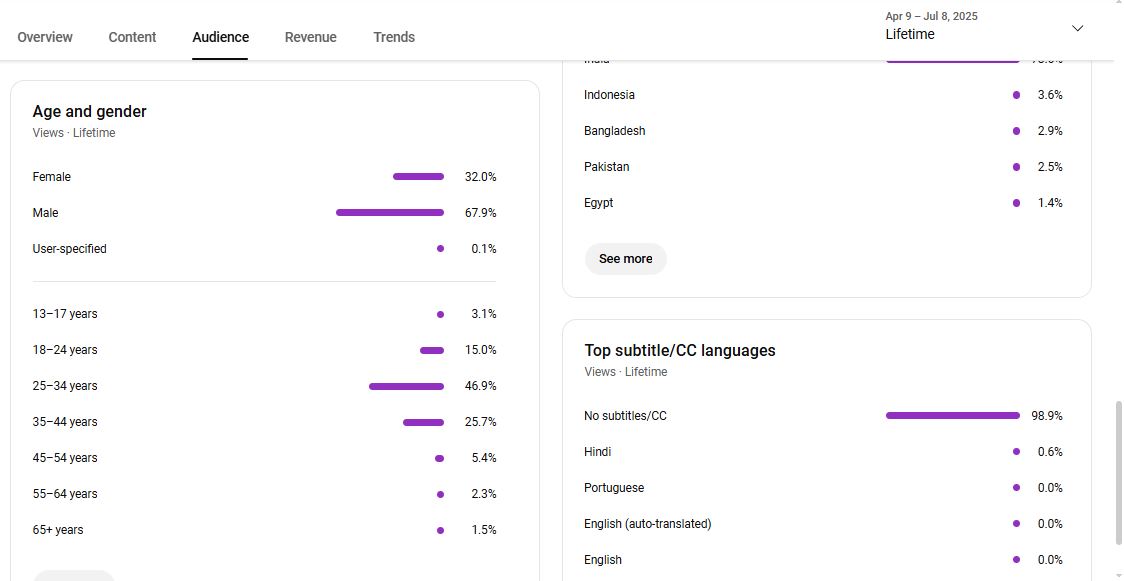
Task: Open the Revenue tab
Action: [310, 37]
